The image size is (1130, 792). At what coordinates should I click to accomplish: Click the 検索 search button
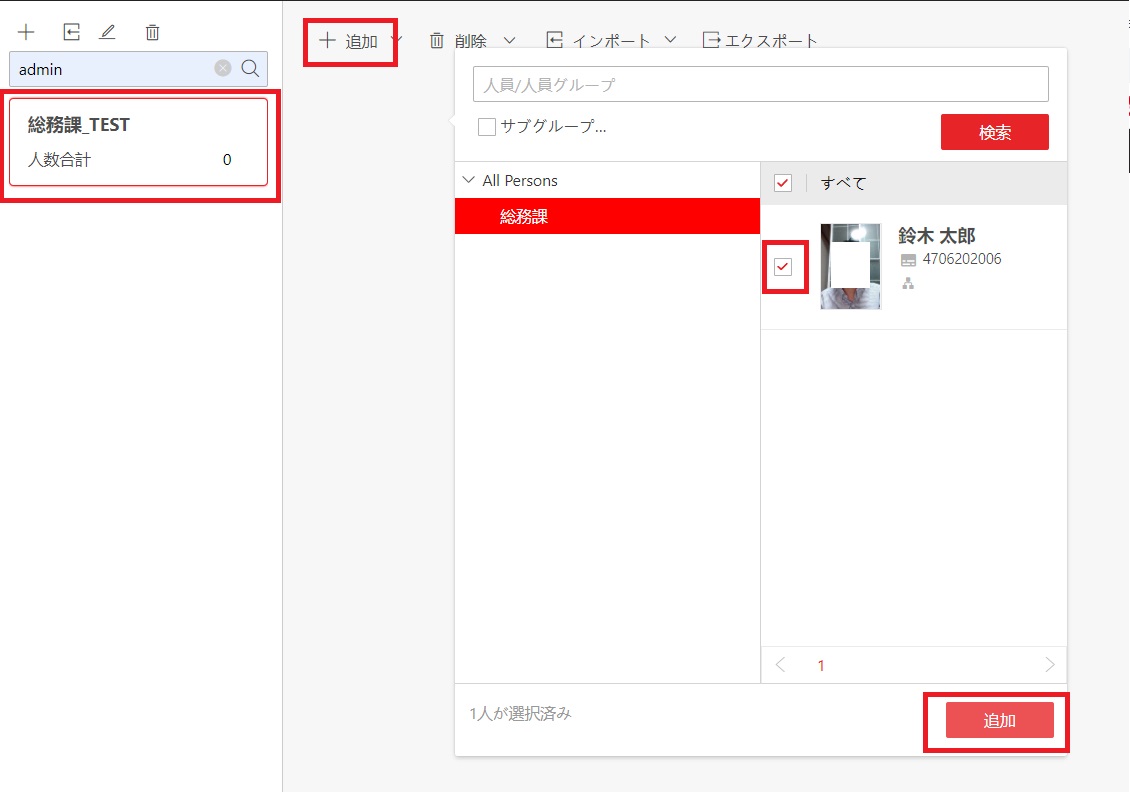coord(994,131)
